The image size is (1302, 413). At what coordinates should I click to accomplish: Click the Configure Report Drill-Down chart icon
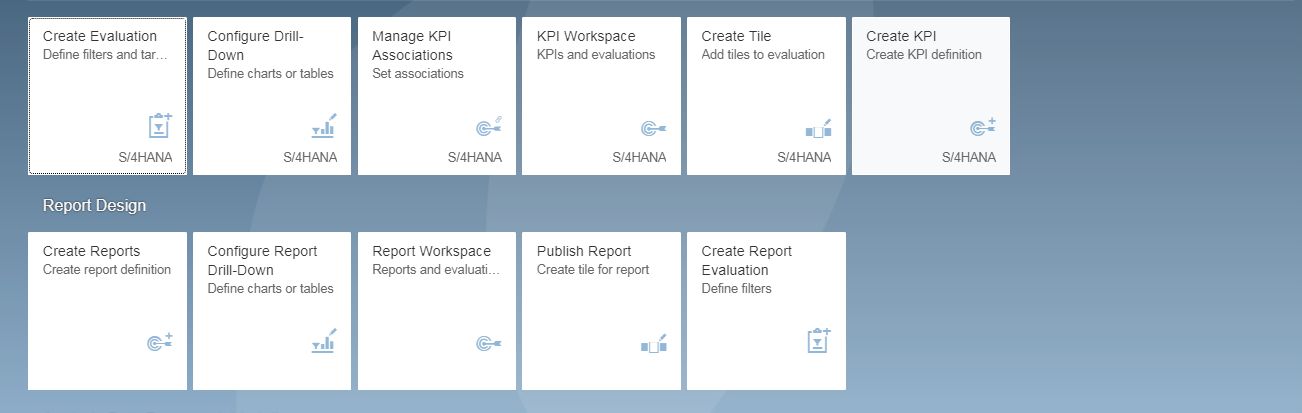(x=324, y=341)
